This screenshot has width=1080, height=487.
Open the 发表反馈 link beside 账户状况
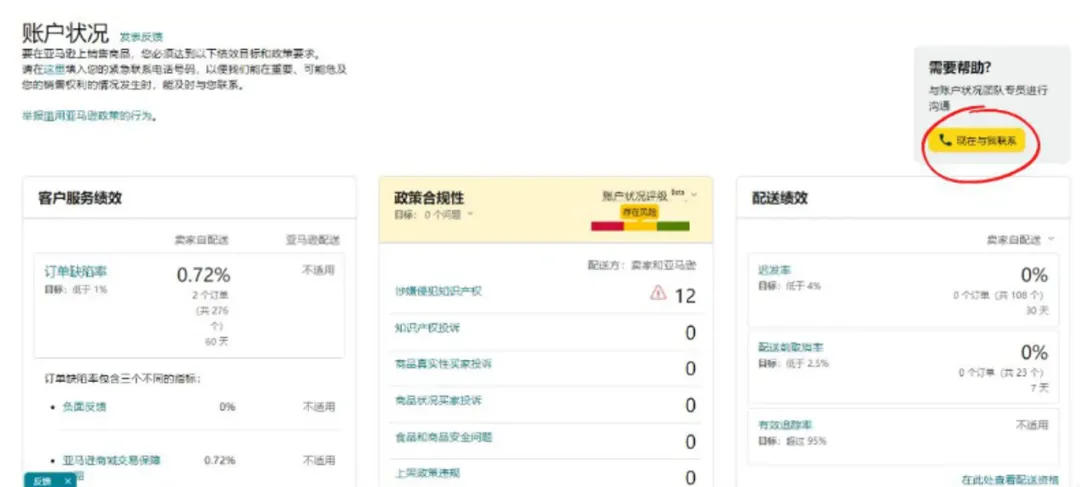coord(141,37)
